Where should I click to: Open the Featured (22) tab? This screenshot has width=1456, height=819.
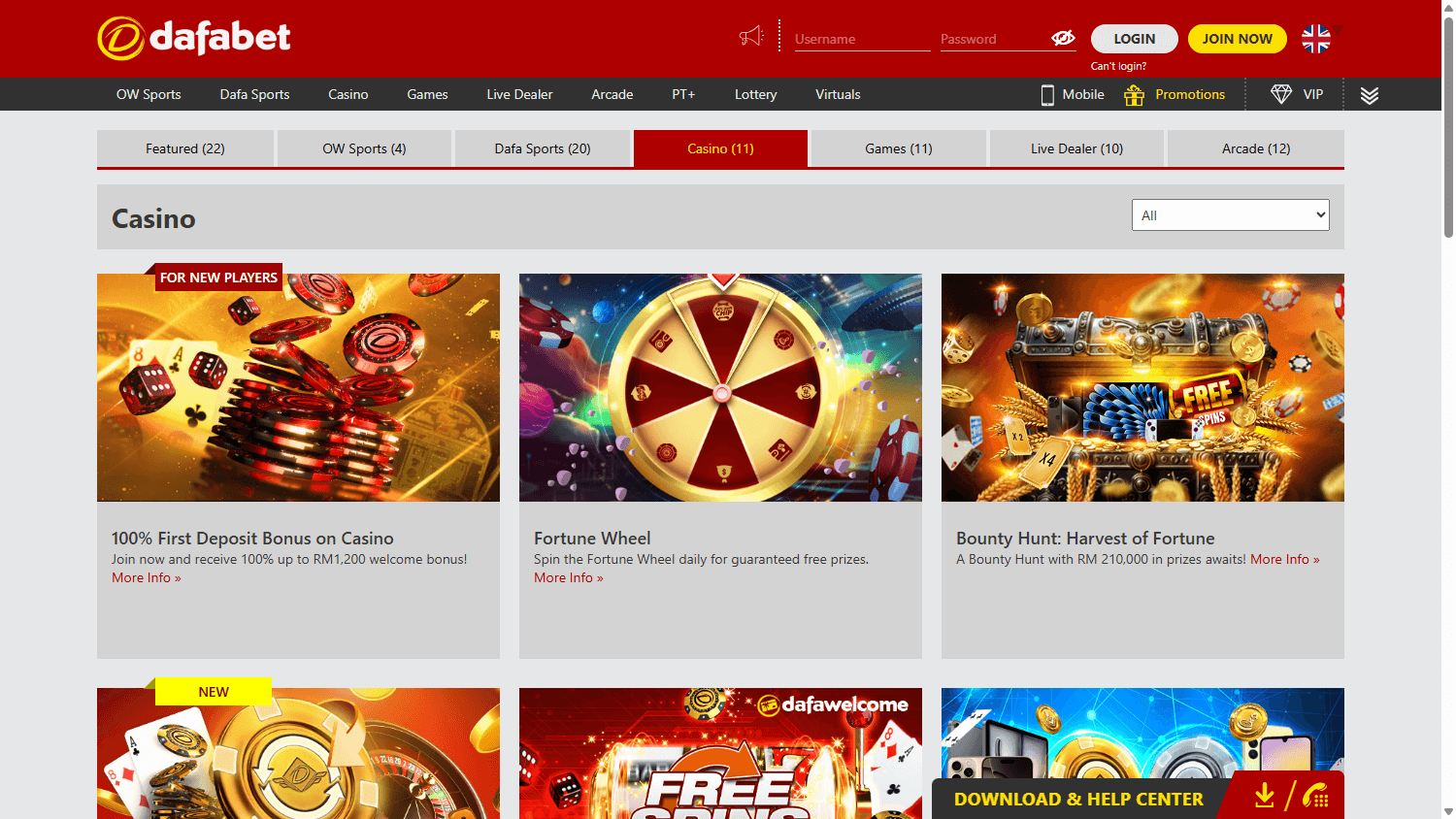(x=184, y=148)
